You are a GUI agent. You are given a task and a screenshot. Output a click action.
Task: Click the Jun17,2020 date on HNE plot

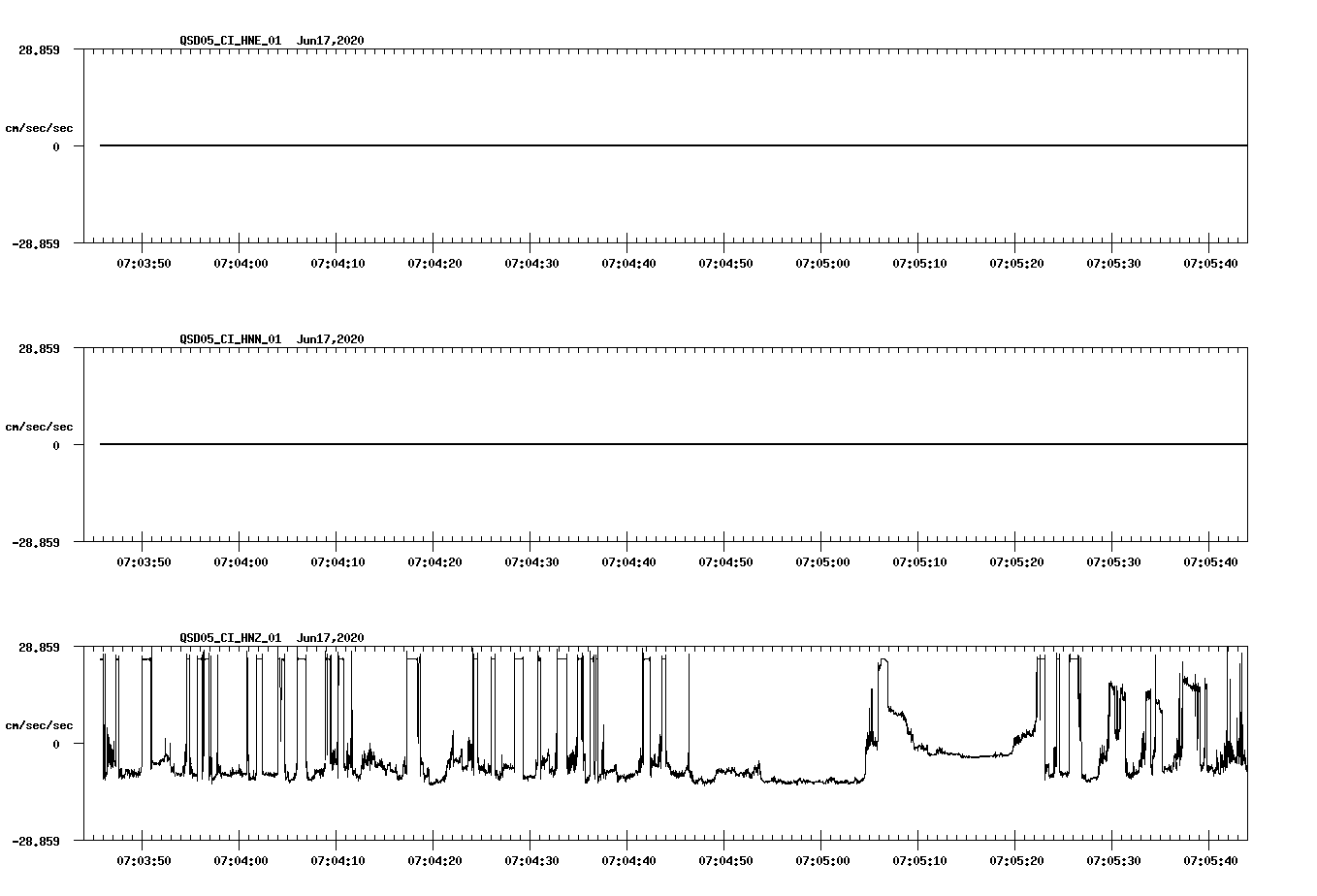pyautogui.click(x=331, y=41)
